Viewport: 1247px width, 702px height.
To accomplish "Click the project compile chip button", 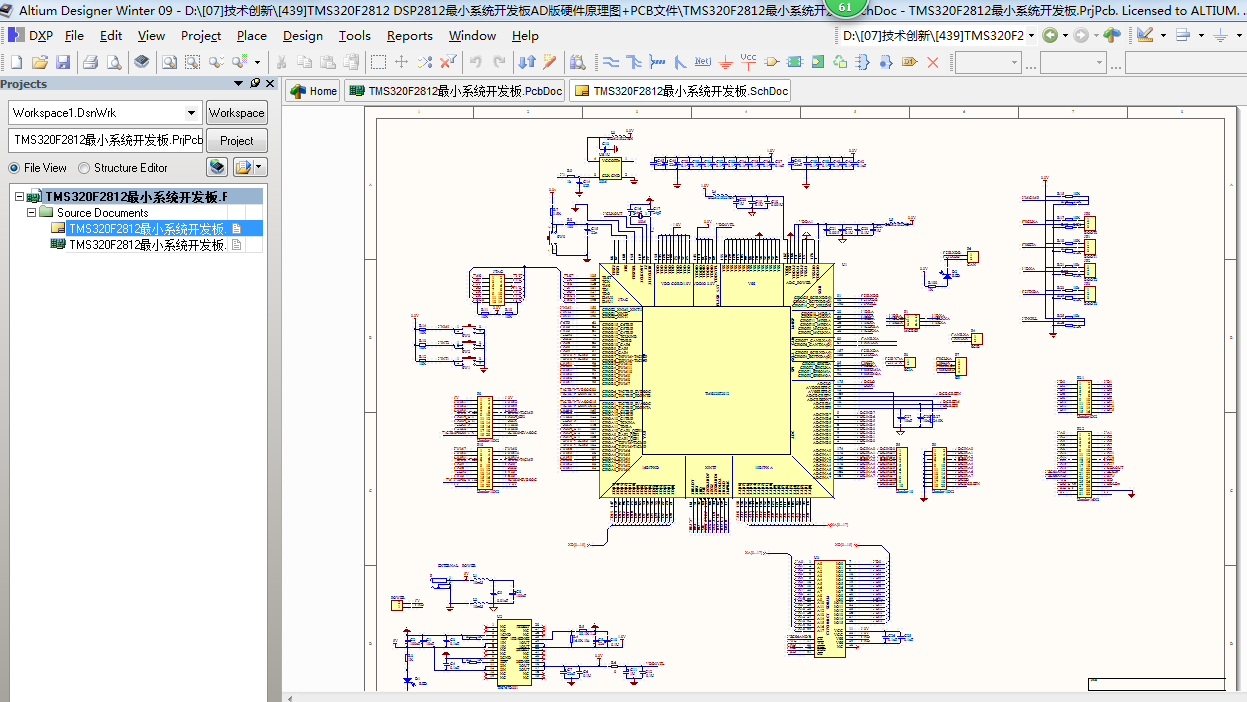I will (x=217, y=167).
